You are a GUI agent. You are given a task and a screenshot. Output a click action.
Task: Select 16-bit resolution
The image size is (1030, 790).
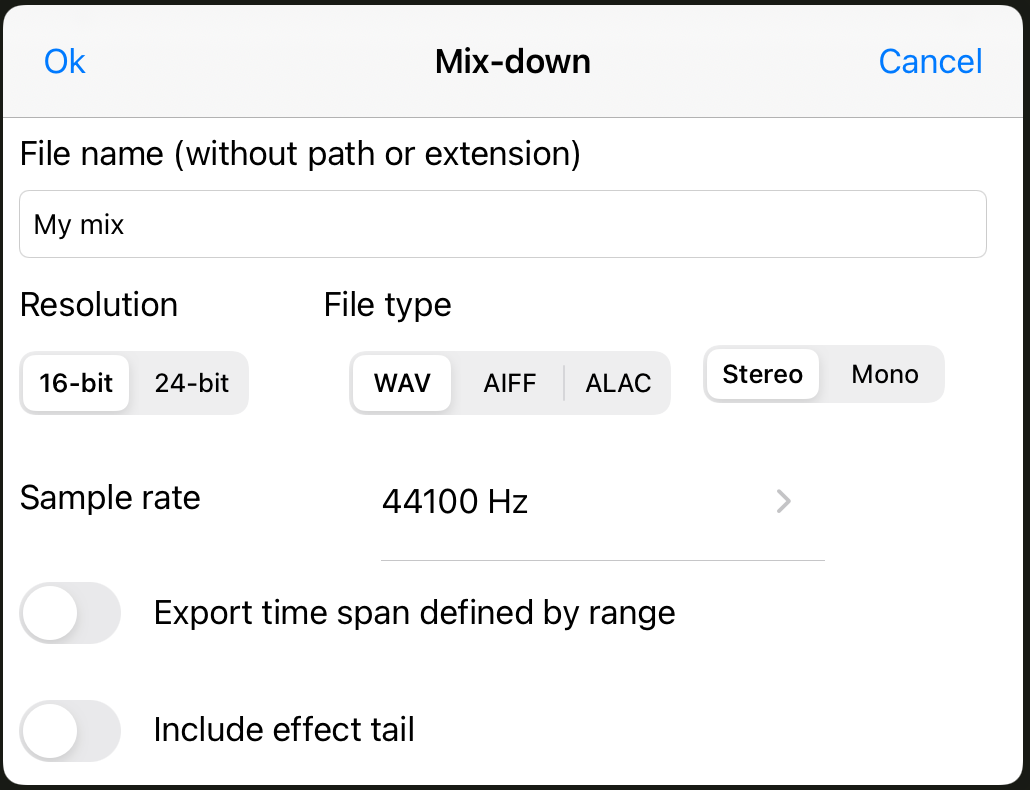pyautogui.click(x=77, y=383)
